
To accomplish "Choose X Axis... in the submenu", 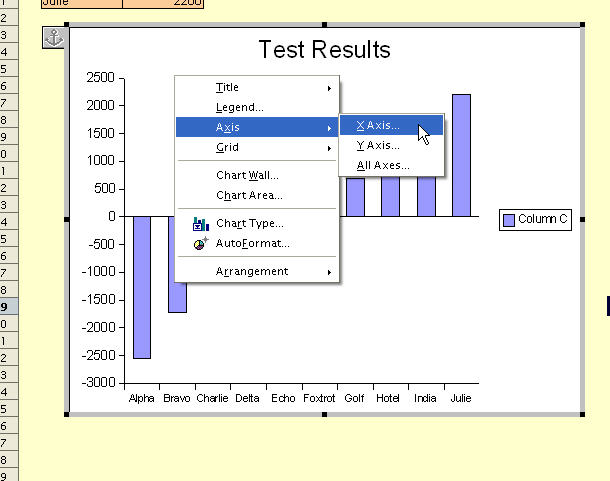I will coord(391,125).
